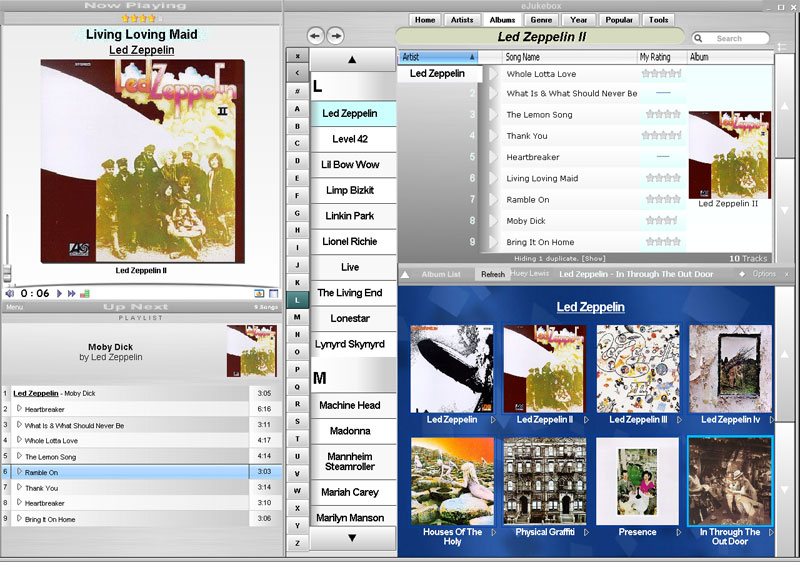Collapse Album List panel with up triangle
This screenshot has height=562, width=800.
(405, 274)
